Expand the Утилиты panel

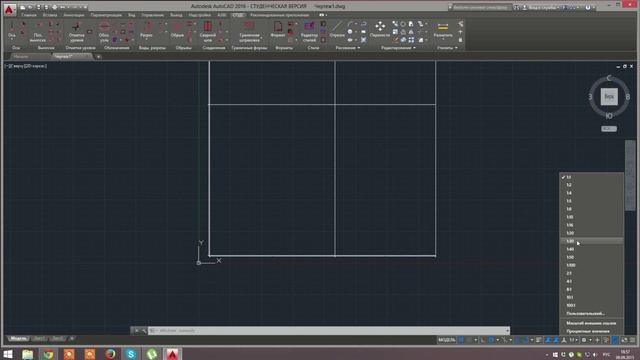[x=447, y=48]
